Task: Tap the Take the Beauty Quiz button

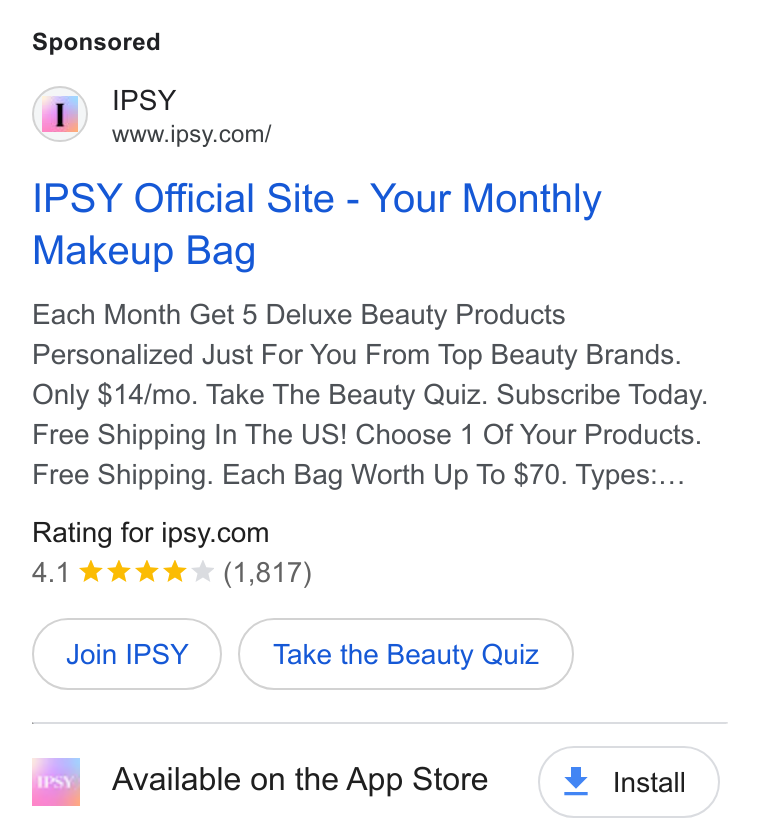Action: coord(406,654)
